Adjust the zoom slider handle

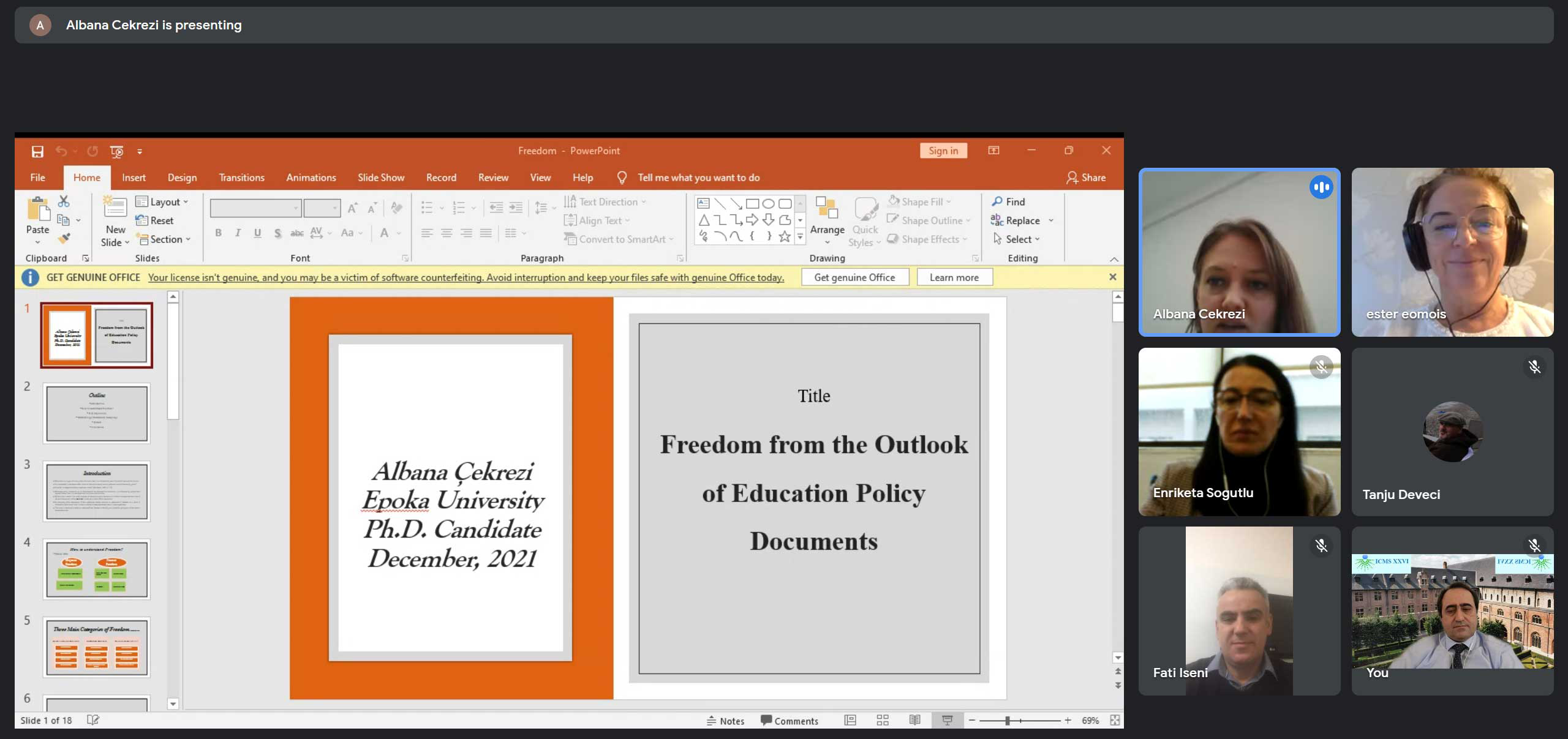[x=1007, y=721]
